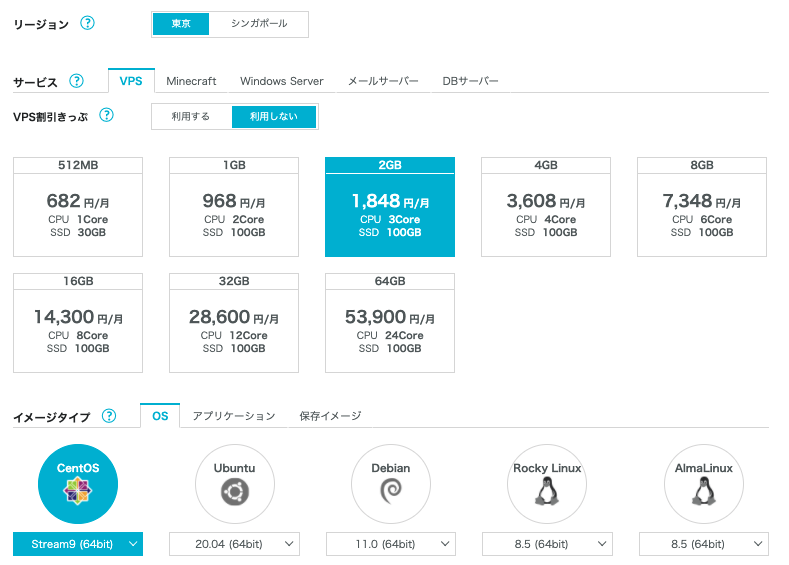Switch to the DBサーバー tab
This screenshot has width=789, height=565.
(470, 81)
